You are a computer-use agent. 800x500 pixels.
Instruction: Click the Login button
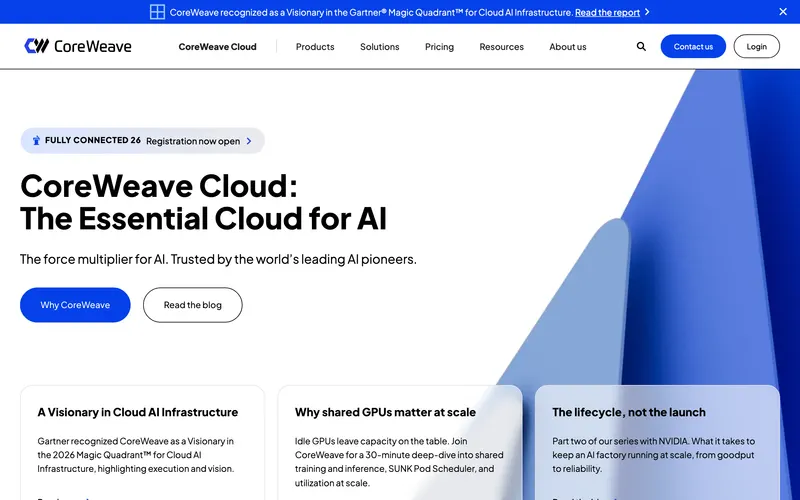pyautogui.click(x=756, y=46)
